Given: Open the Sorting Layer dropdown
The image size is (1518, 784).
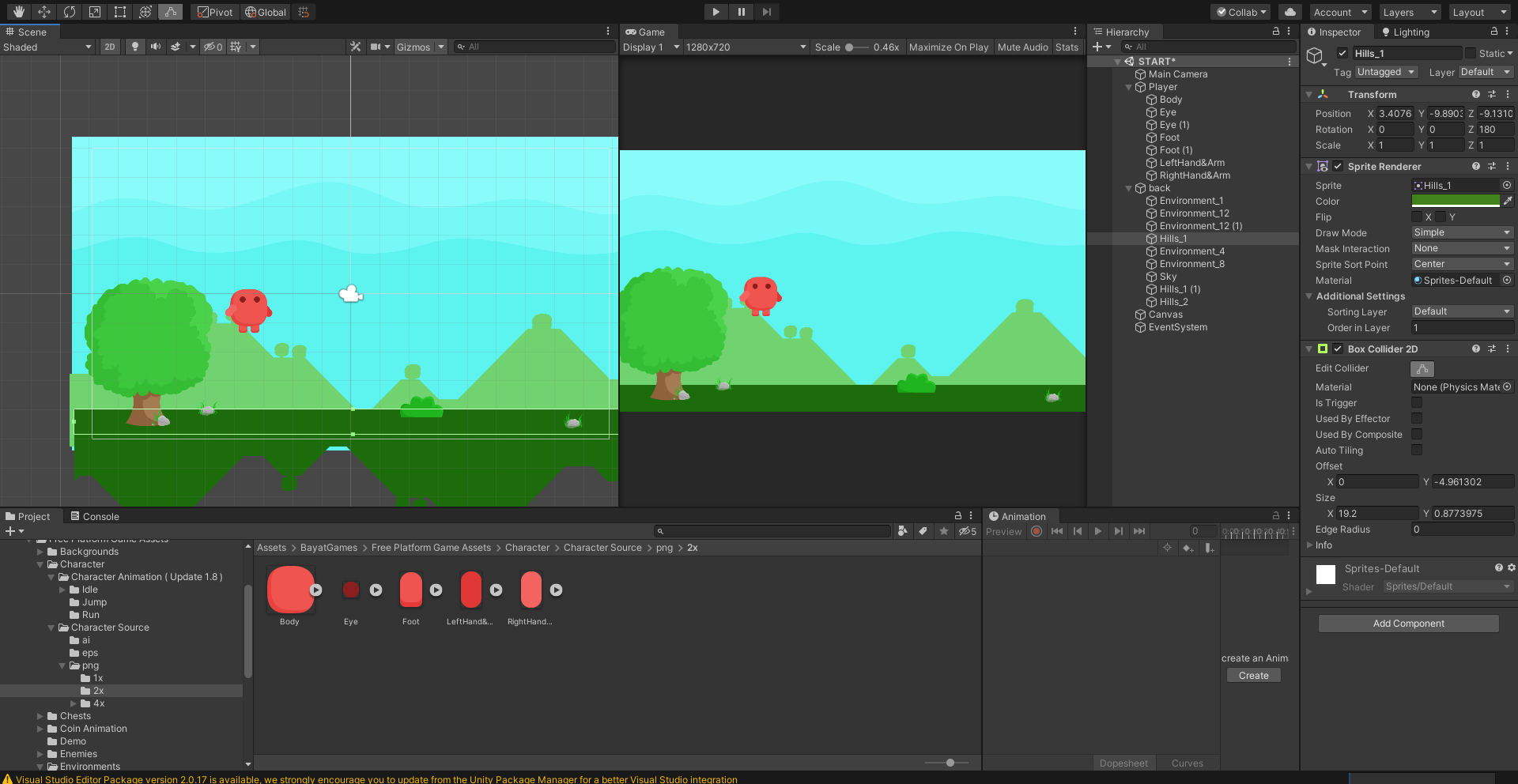Looking at the screenshot, I should coord(1463,311).
